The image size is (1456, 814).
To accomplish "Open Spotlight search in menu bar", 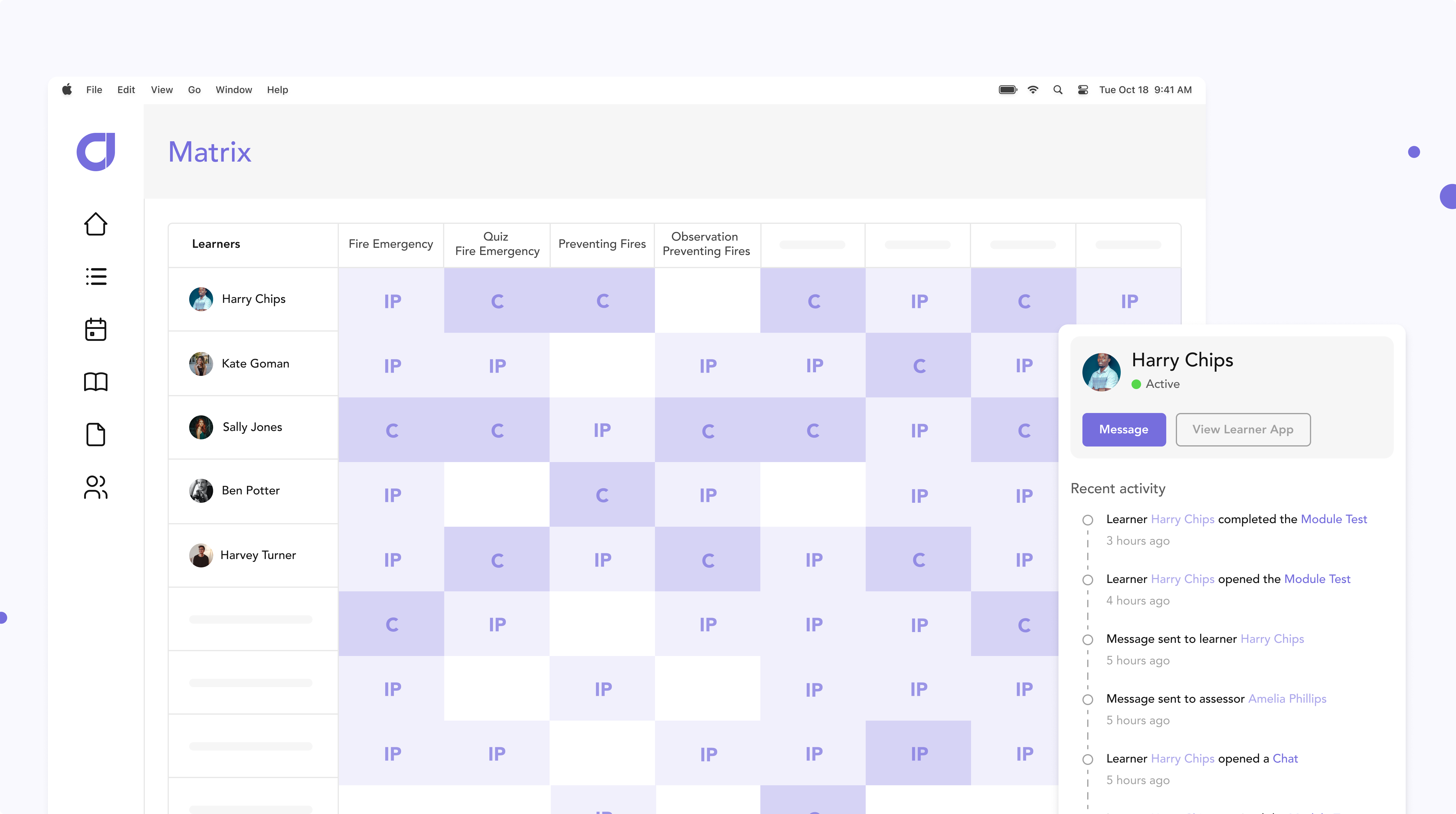I will click(x=1058, y=90).
